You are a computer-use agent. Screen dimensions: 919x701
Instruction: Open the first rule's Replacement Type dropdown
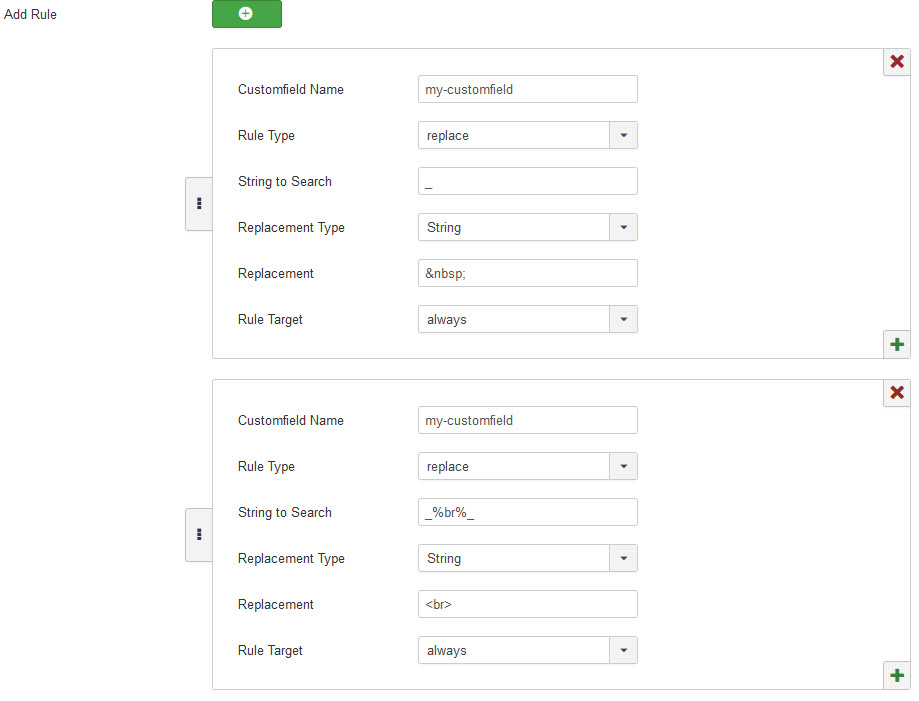click(x=527, y=227)
